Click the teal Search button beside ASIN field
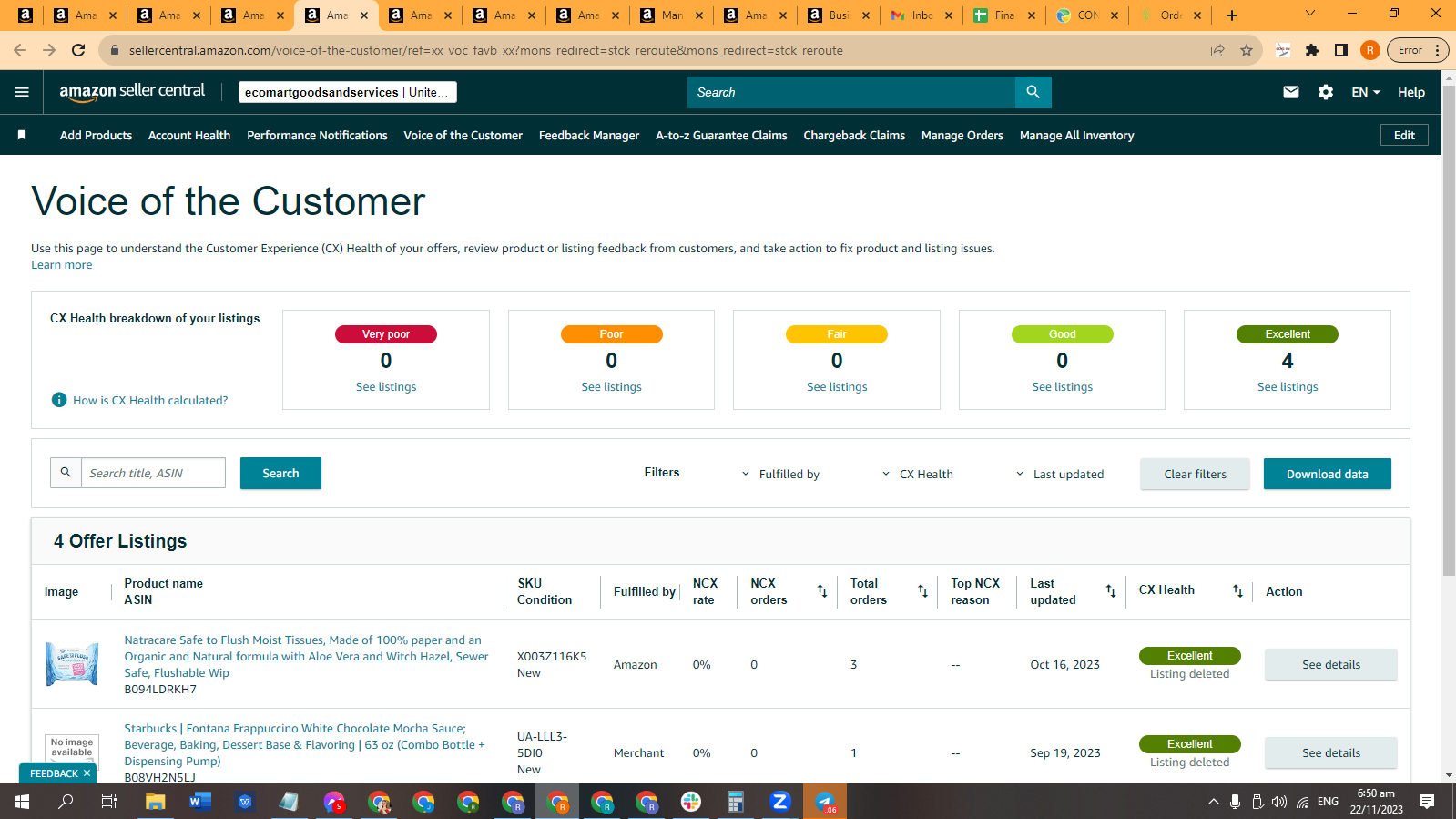The image size is (1456, 819). pyautogui.click(x=280, y=474)
